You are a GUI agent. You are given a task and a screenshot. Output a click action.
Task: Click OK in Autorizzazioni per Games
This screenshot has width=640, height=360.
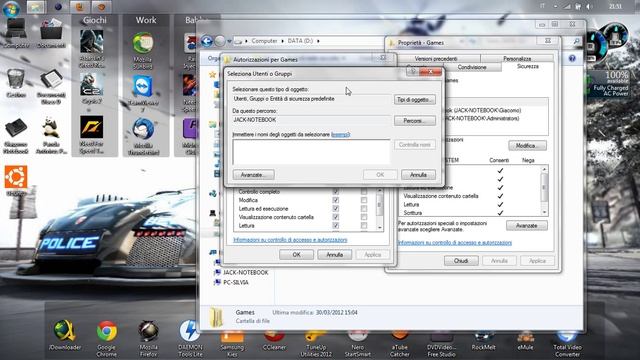tap(296, 255)
